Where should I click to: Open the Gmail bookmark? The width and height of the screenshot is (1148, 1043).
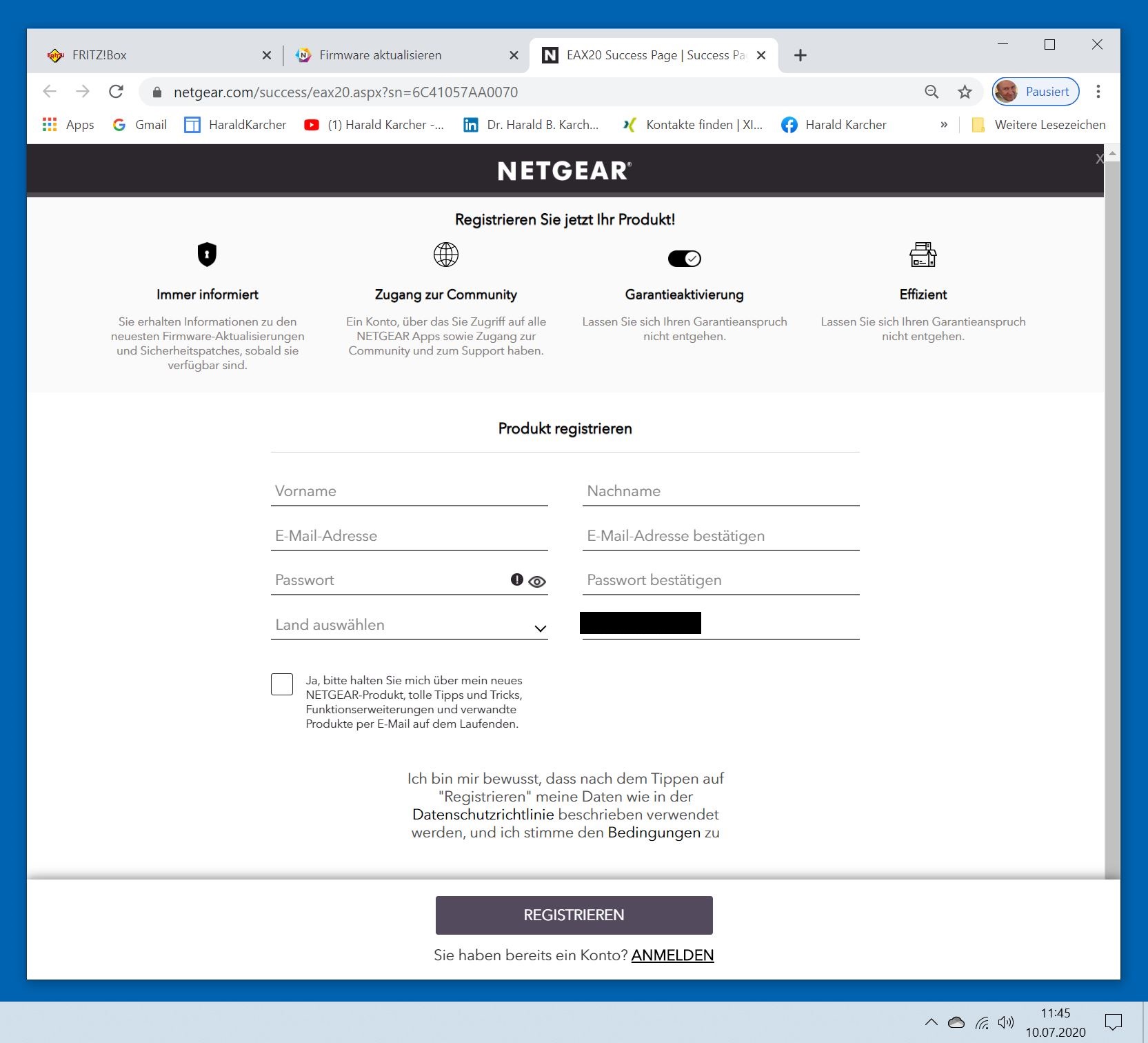[x=140, y=125]
